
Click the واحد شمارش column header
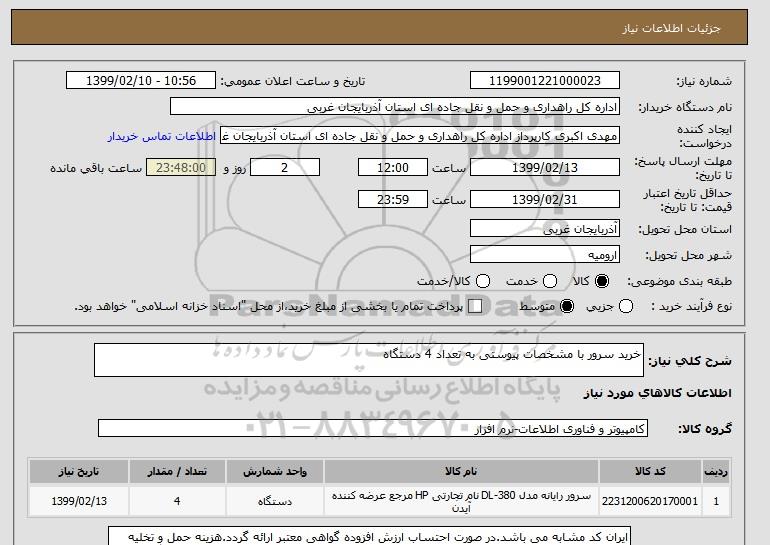[275, 471]
